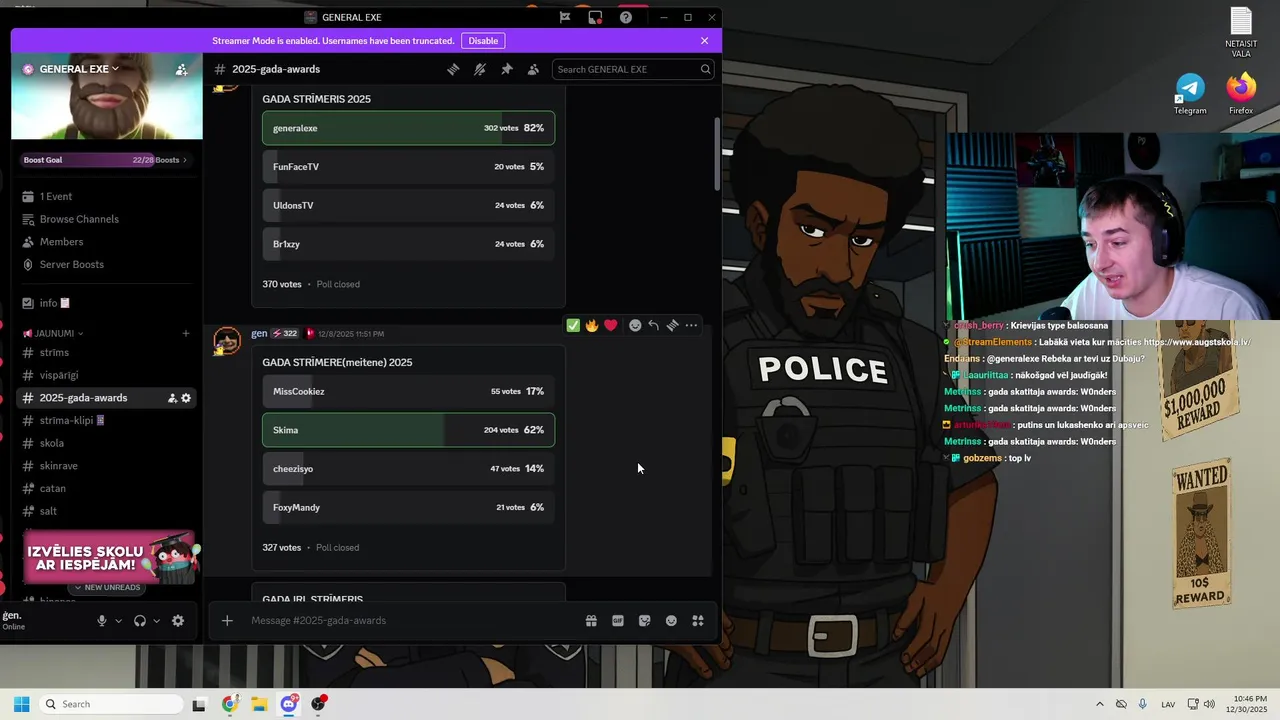
Task: React with the red heart emoji
Action: [x=611, y=325]
